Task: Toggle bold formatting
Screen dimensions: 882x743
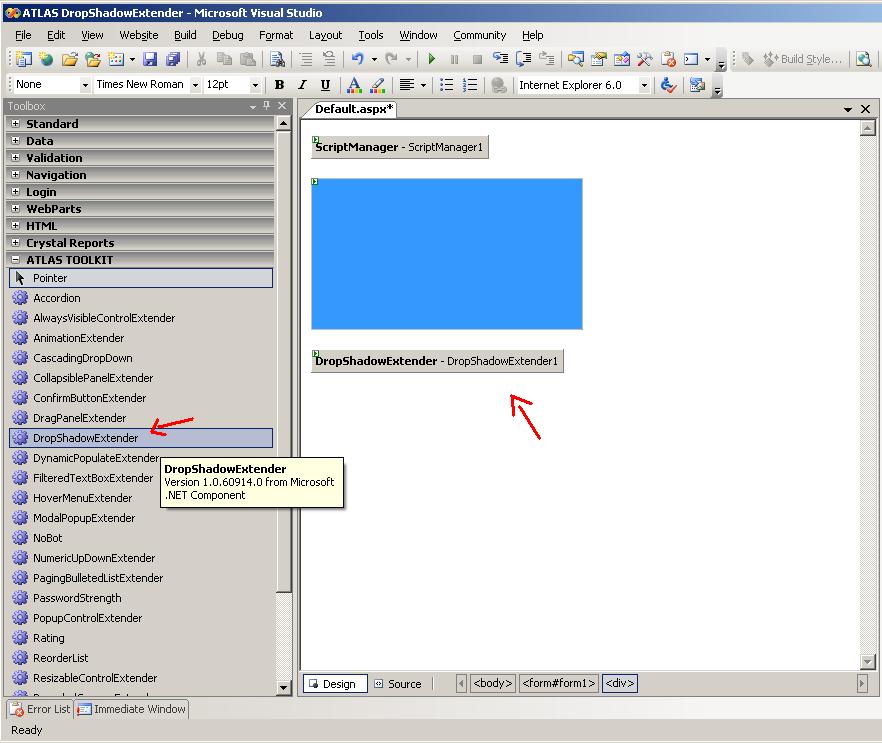Action: pyautogui.click(x=279, y=86)
